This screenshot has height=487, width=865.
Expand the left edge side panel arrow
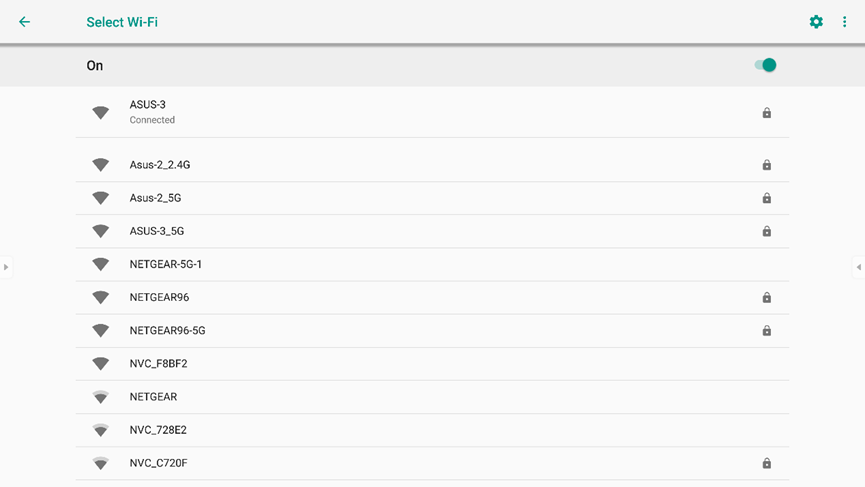6,267
